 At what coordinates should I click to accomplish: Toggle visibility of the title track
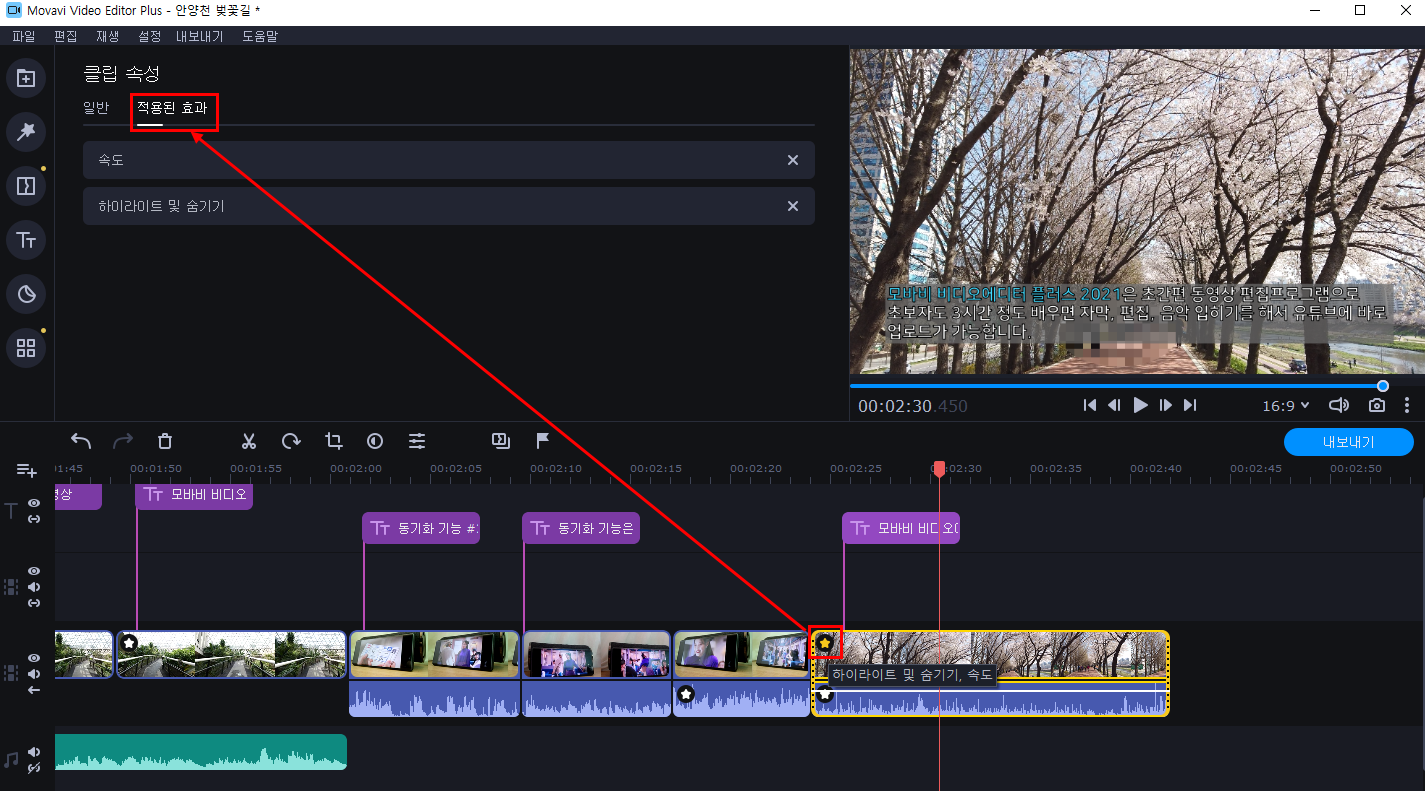[x=34, y=504]
